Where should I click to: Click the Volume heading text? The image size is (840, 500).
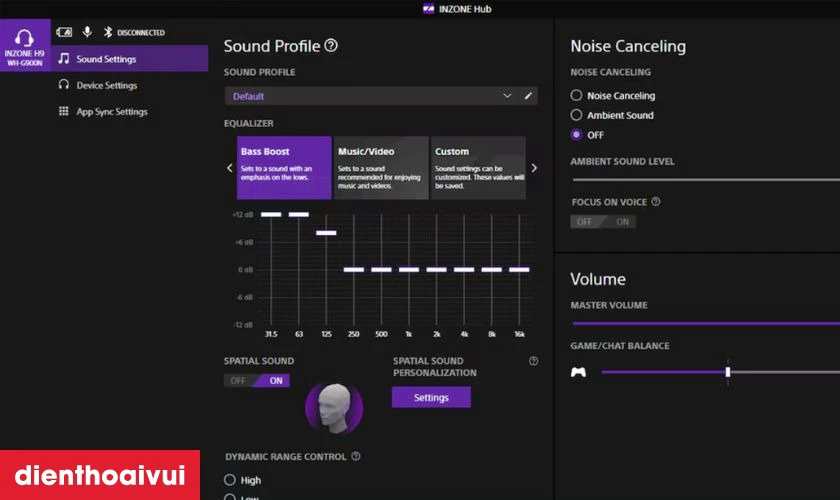[598, 279]
